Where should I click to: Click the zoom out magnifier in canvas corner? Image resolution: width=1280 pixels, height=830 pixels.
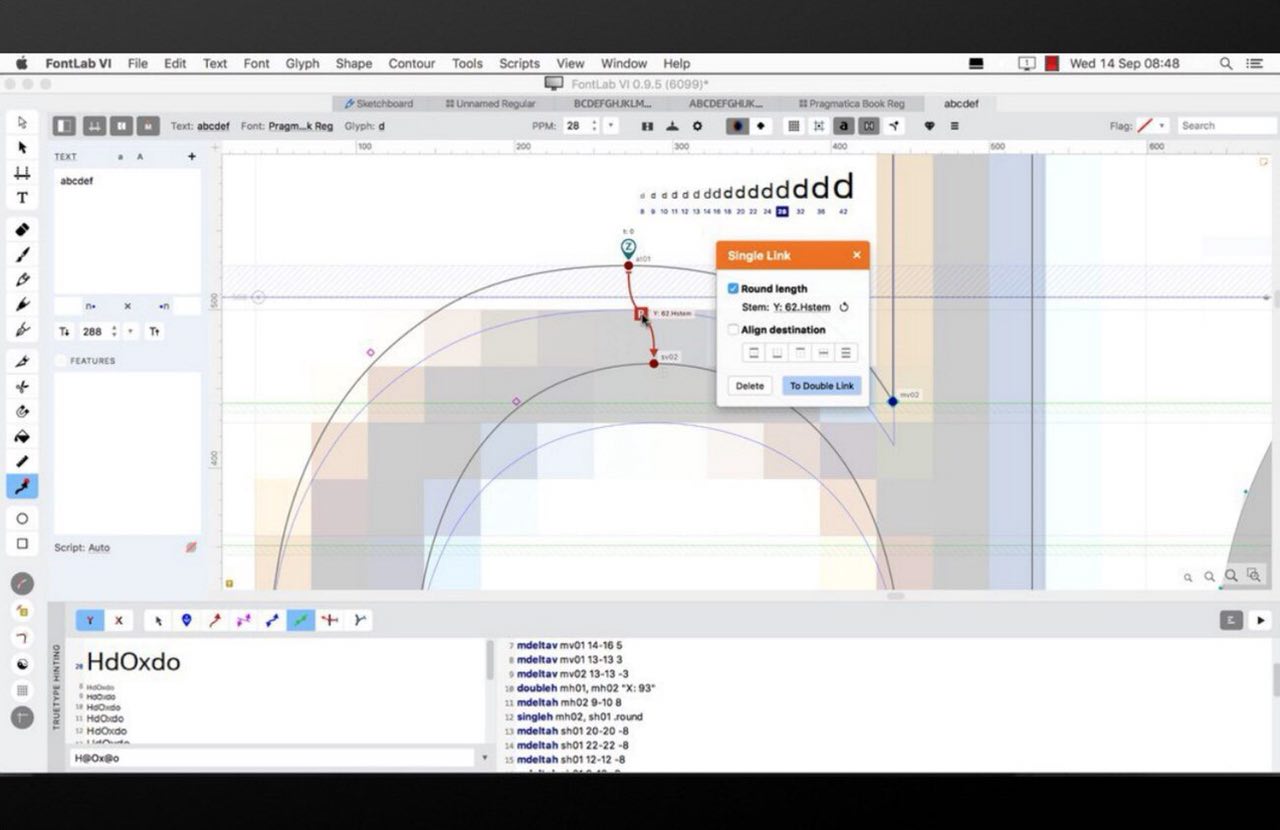1188,577
